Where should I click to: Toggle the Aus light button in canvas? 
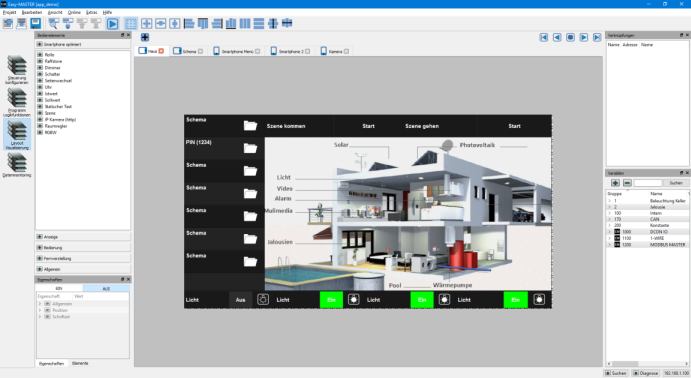pos(240,300)
